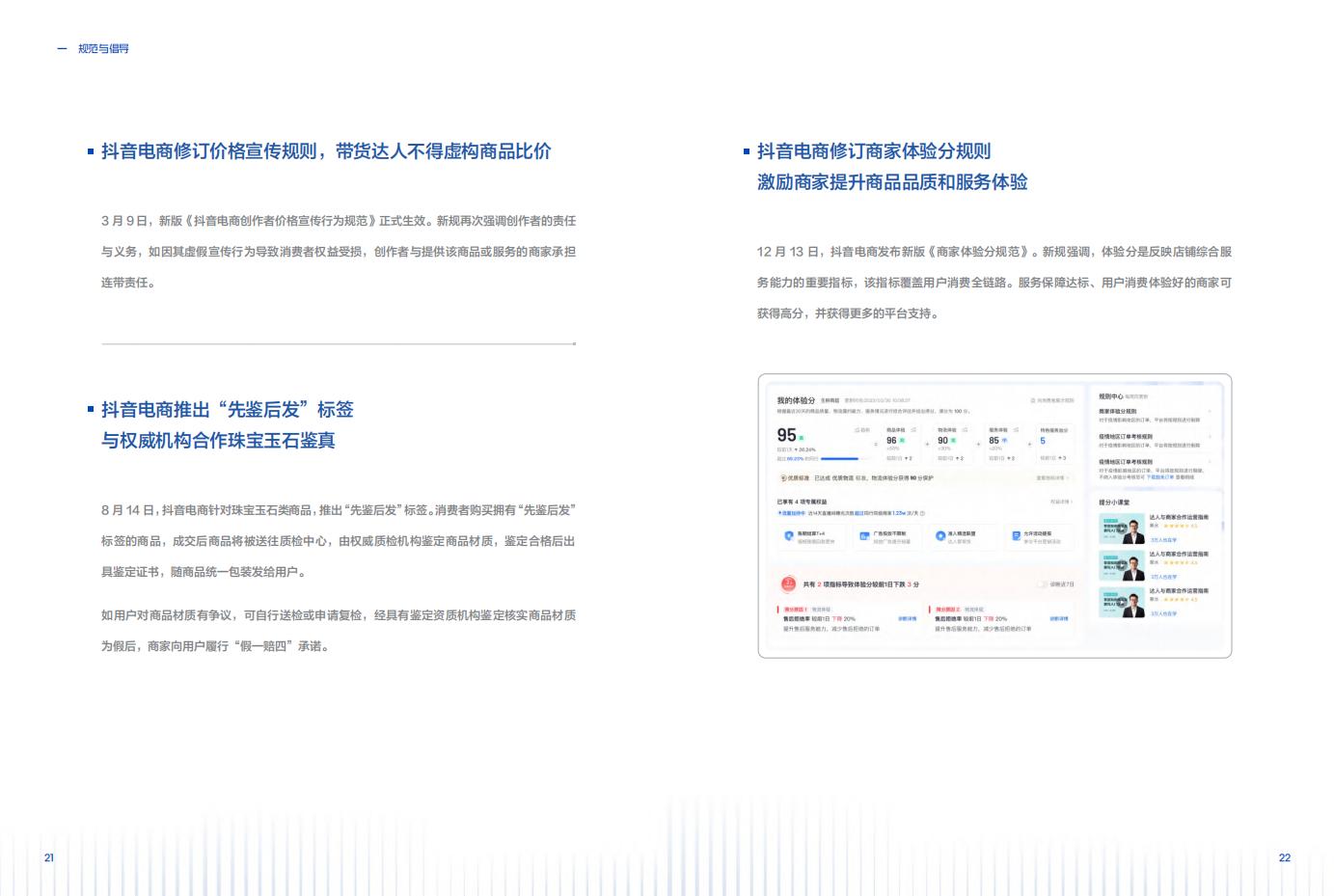Click the red circular score-drop badge
Screen dimensions: 1334x896
pos(789,584)
